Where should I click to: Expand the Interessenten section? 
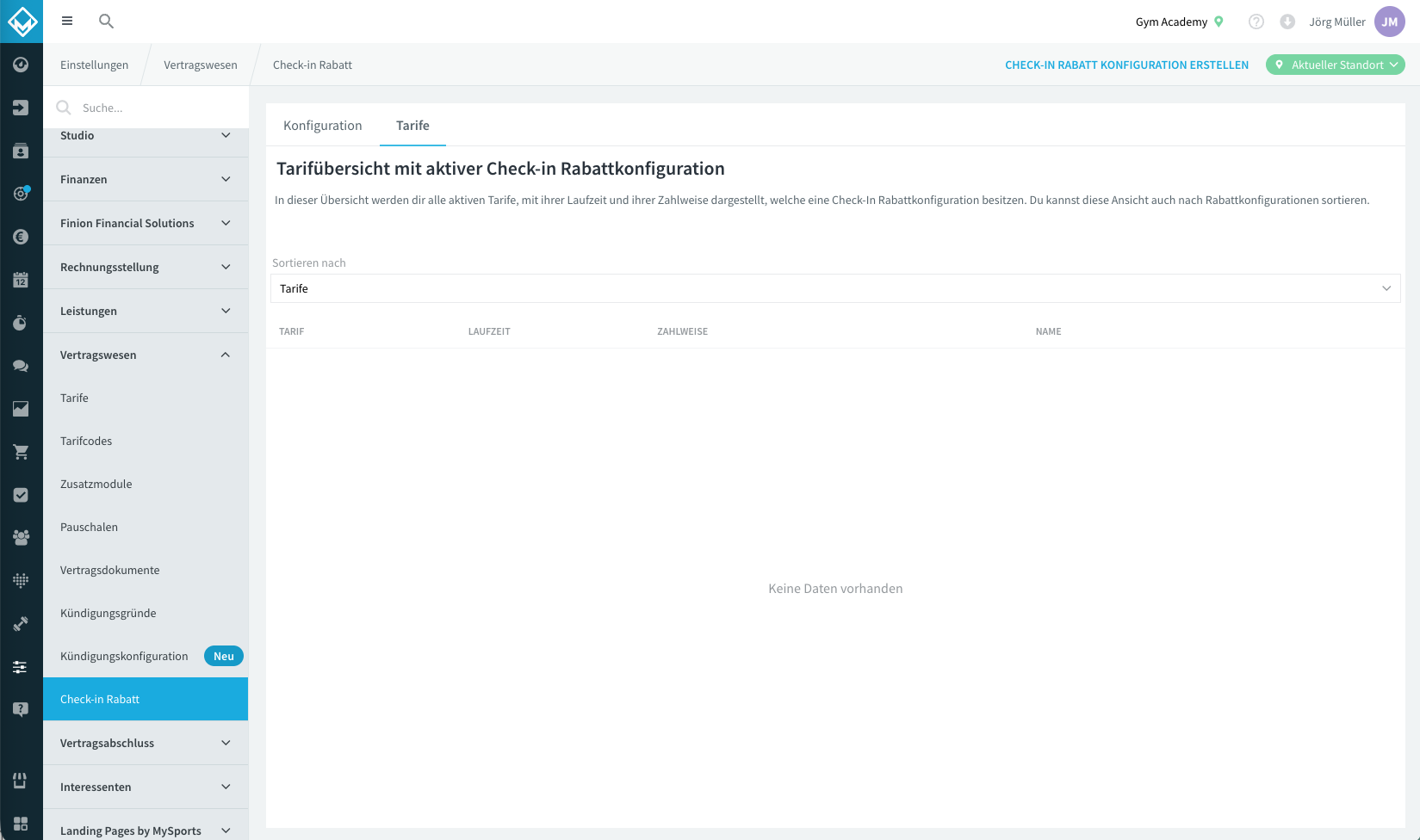[146, 787]
